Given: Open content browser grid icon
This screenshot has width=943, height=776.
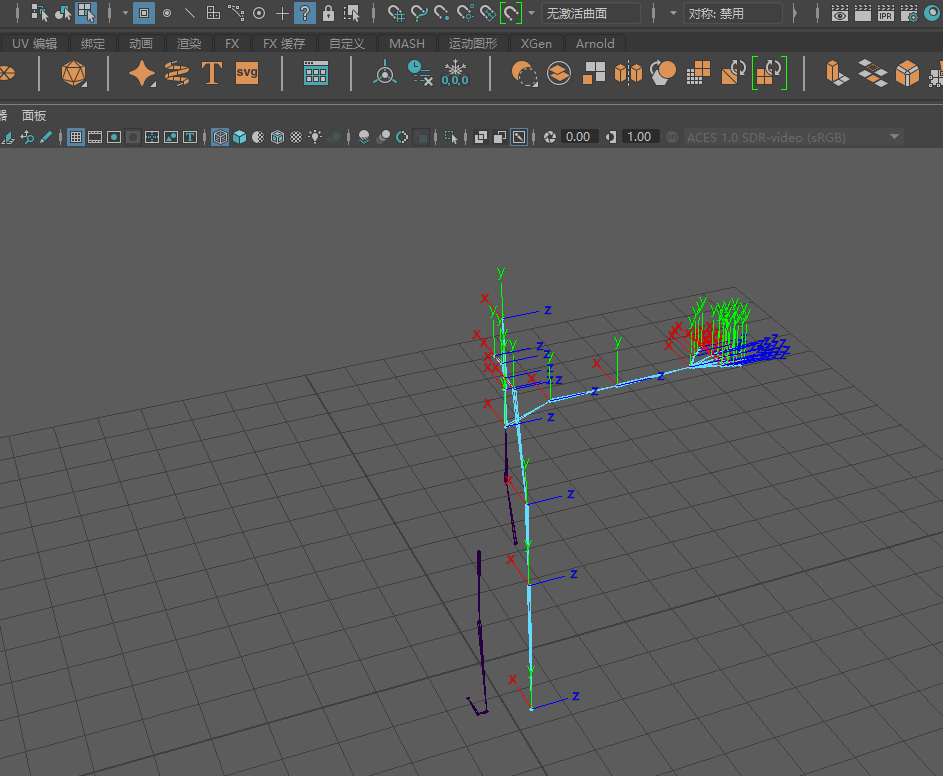Looking at the screenshot, I should click(316, 73).
